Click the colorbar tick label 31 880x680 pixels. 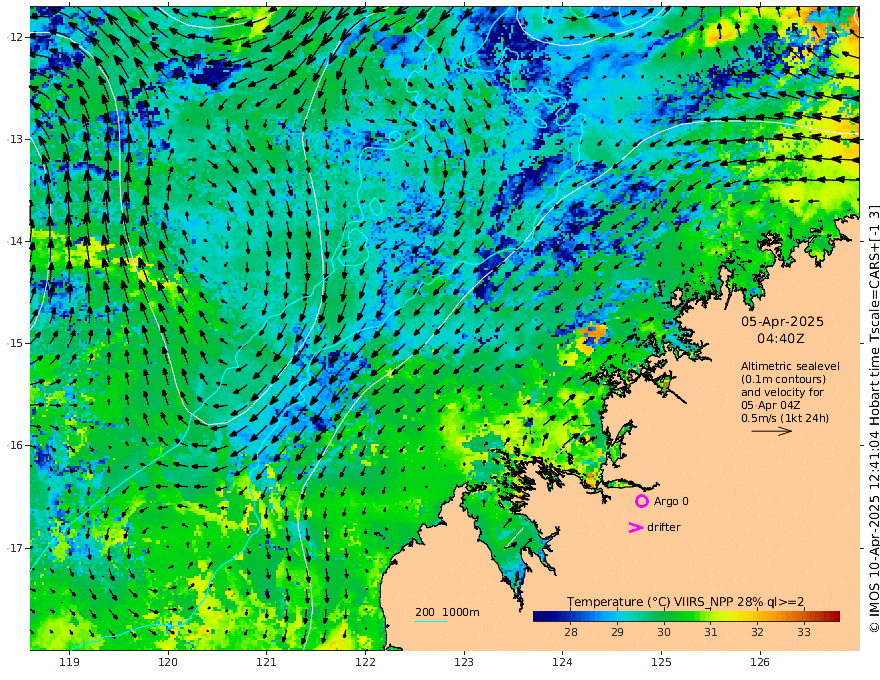711,632
